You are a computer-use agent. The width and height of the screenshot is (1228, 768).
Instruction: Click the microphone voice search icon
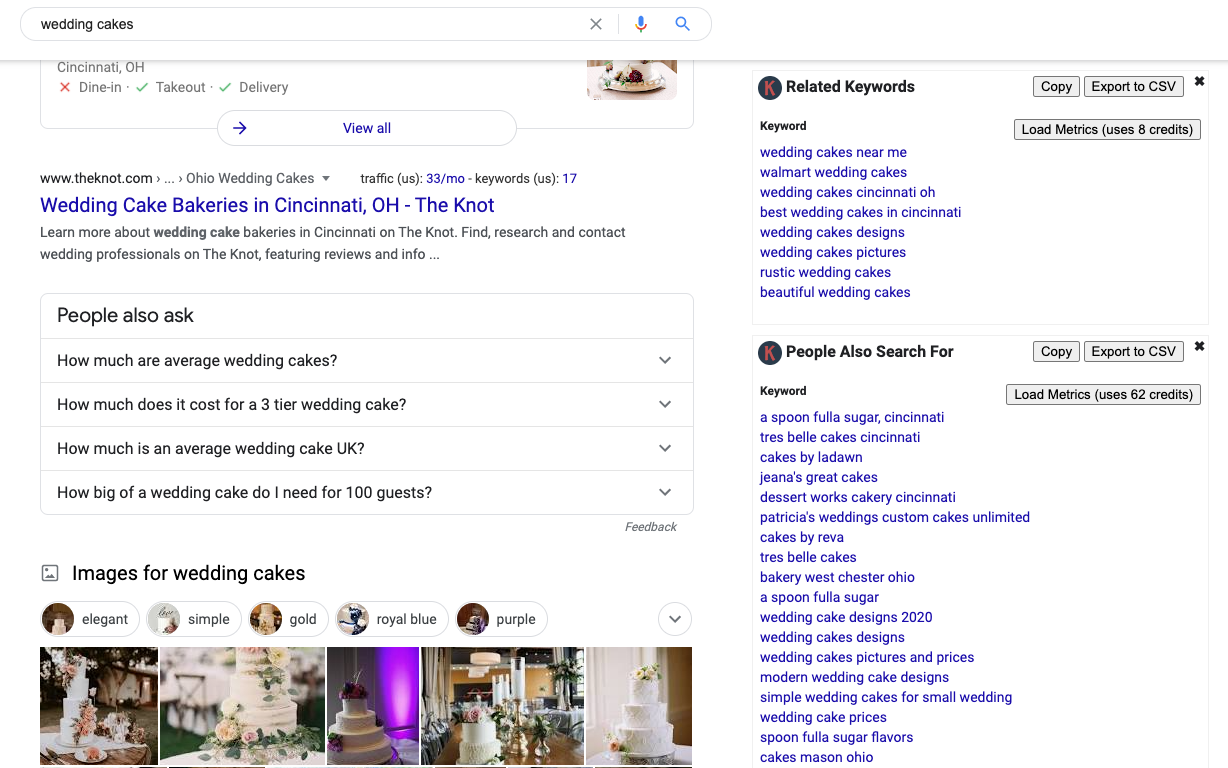pyautogui.click(x=641, y=24)
